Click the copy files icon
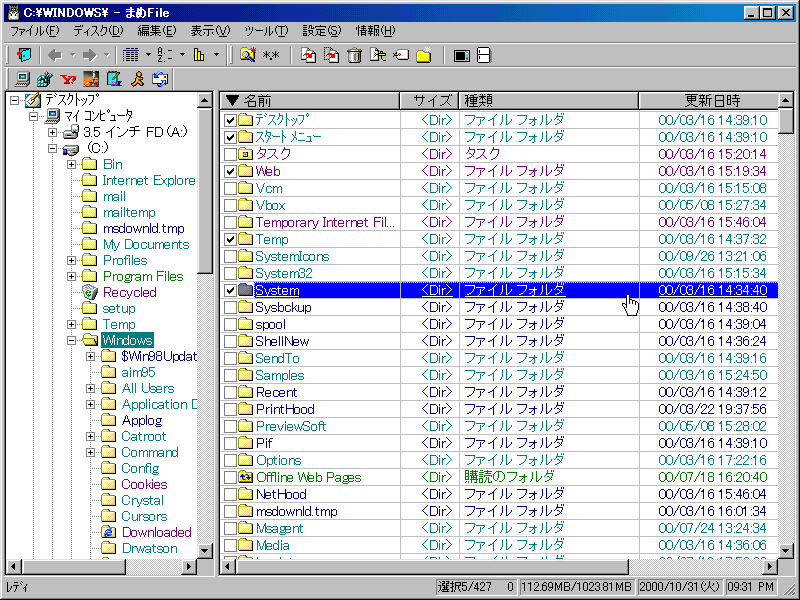This screenshot has width=800, height=600. click(308, 55)
